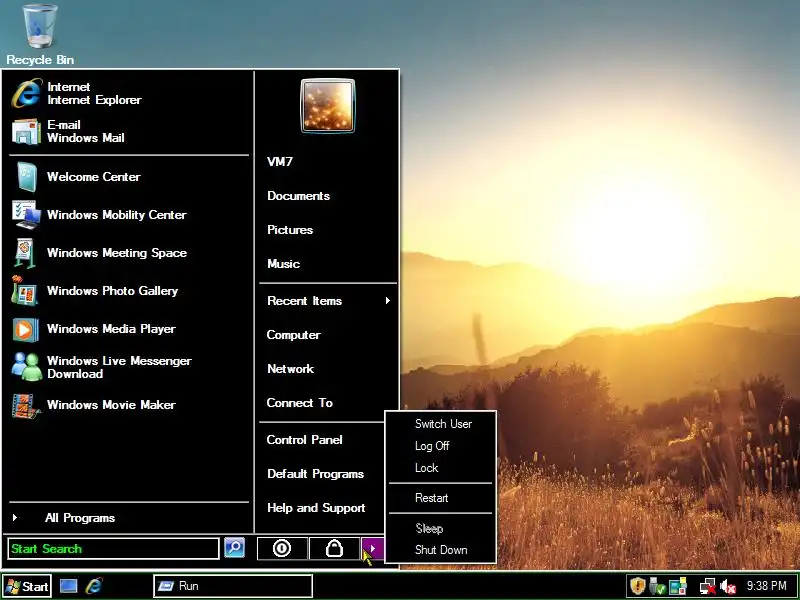The image size is (800, 600).
Task: Open the Recycle Bin on desktop
Action: [x=40, y=35]
